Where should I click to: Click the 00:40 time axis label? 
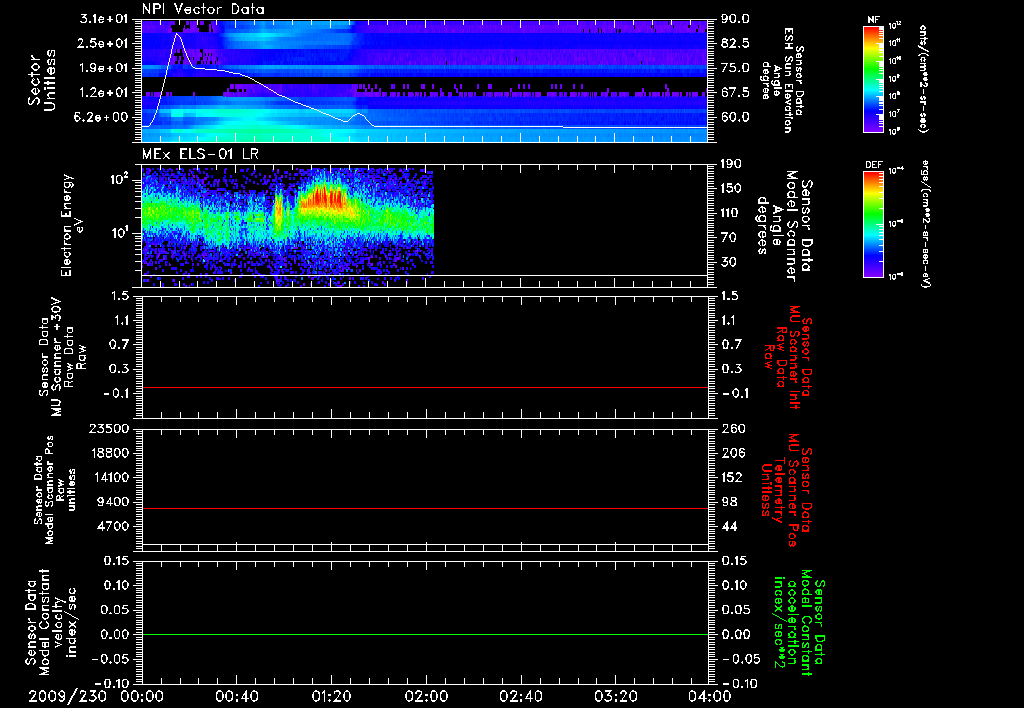(236, 696)
